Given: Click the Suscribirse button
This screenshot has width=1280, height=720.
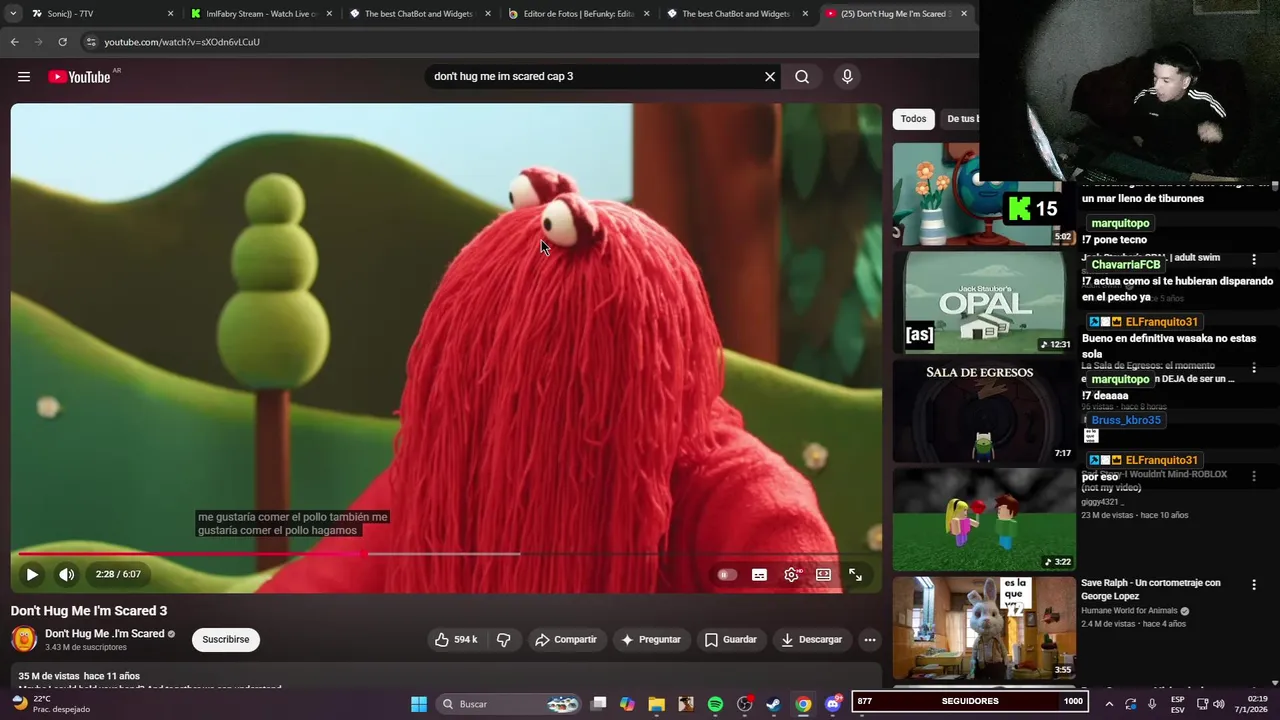Looking at the screenshot, I should click(x=226, y=640).
